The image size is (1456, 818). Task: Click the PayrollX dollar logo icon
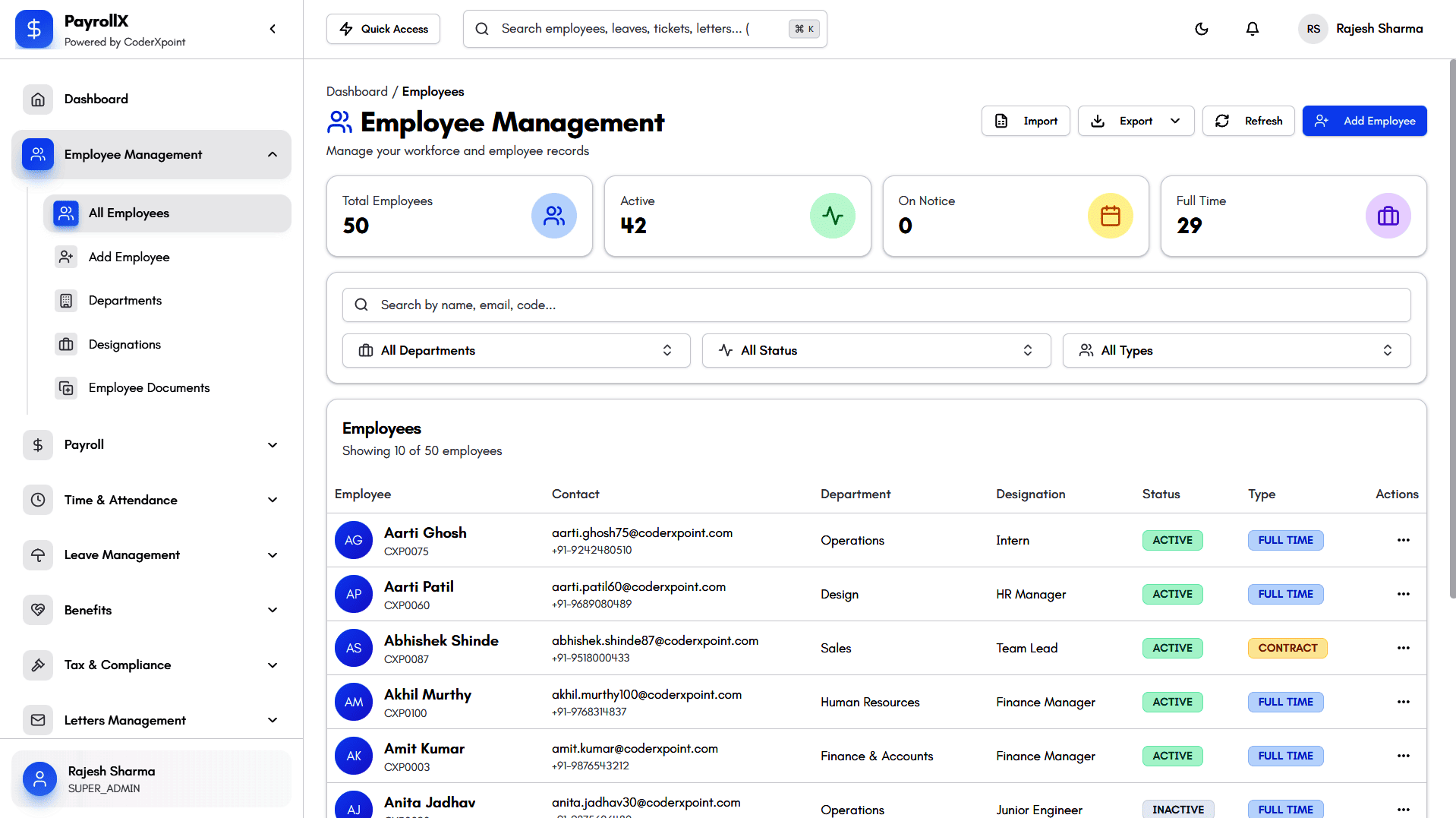[x=34, y=29]
